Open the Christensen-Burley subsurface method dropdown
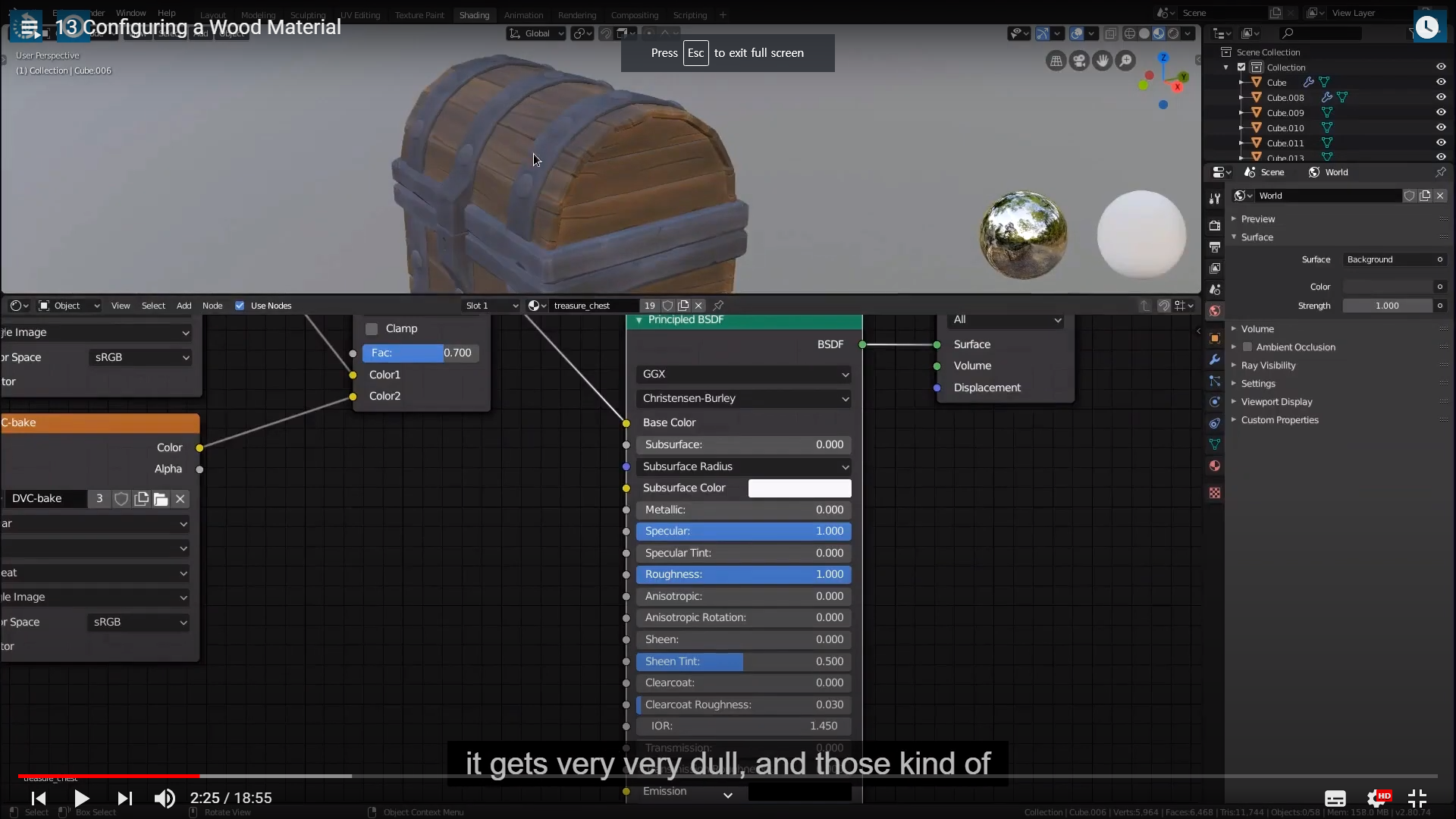This screenshot has height=819, width=1456. (744, 399)
